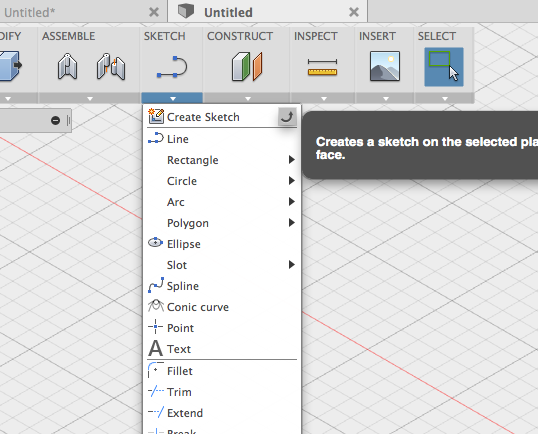The image size is (538, 434).
Task: Expand the Polygon submenu arrow
Action: (x=292, y=223)
